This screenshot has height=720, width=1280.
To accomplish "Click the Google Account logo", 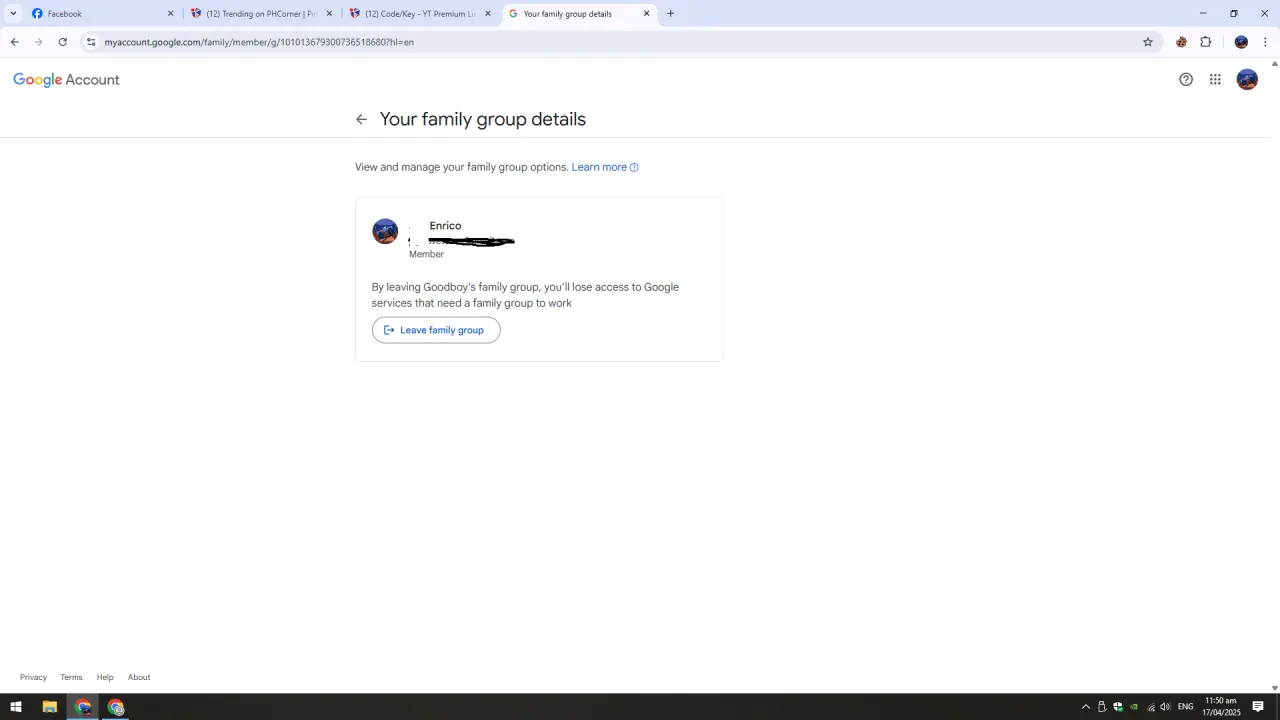I will pyautogui.click(x=66, y=80).
